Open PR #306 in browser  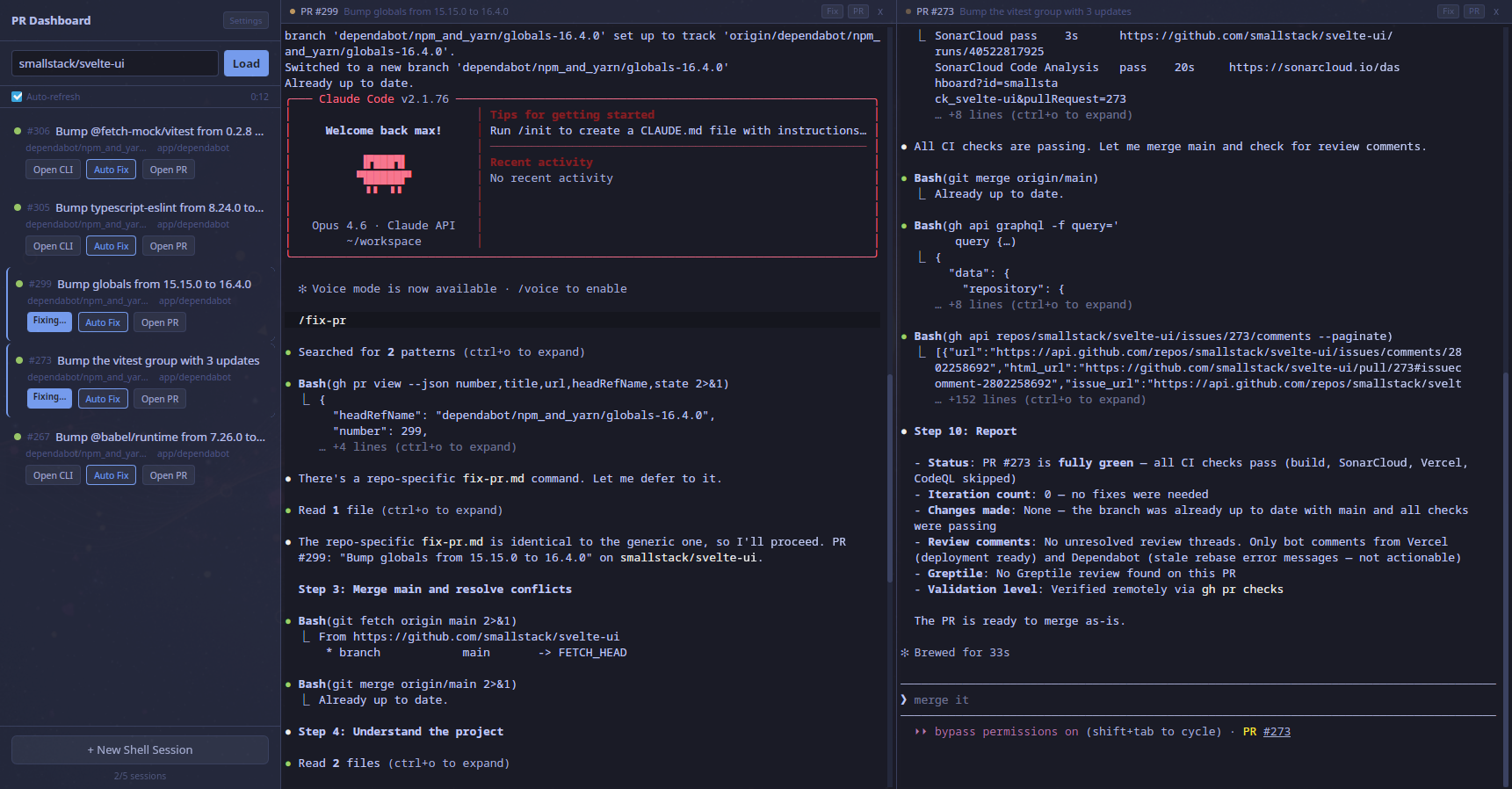168,170
